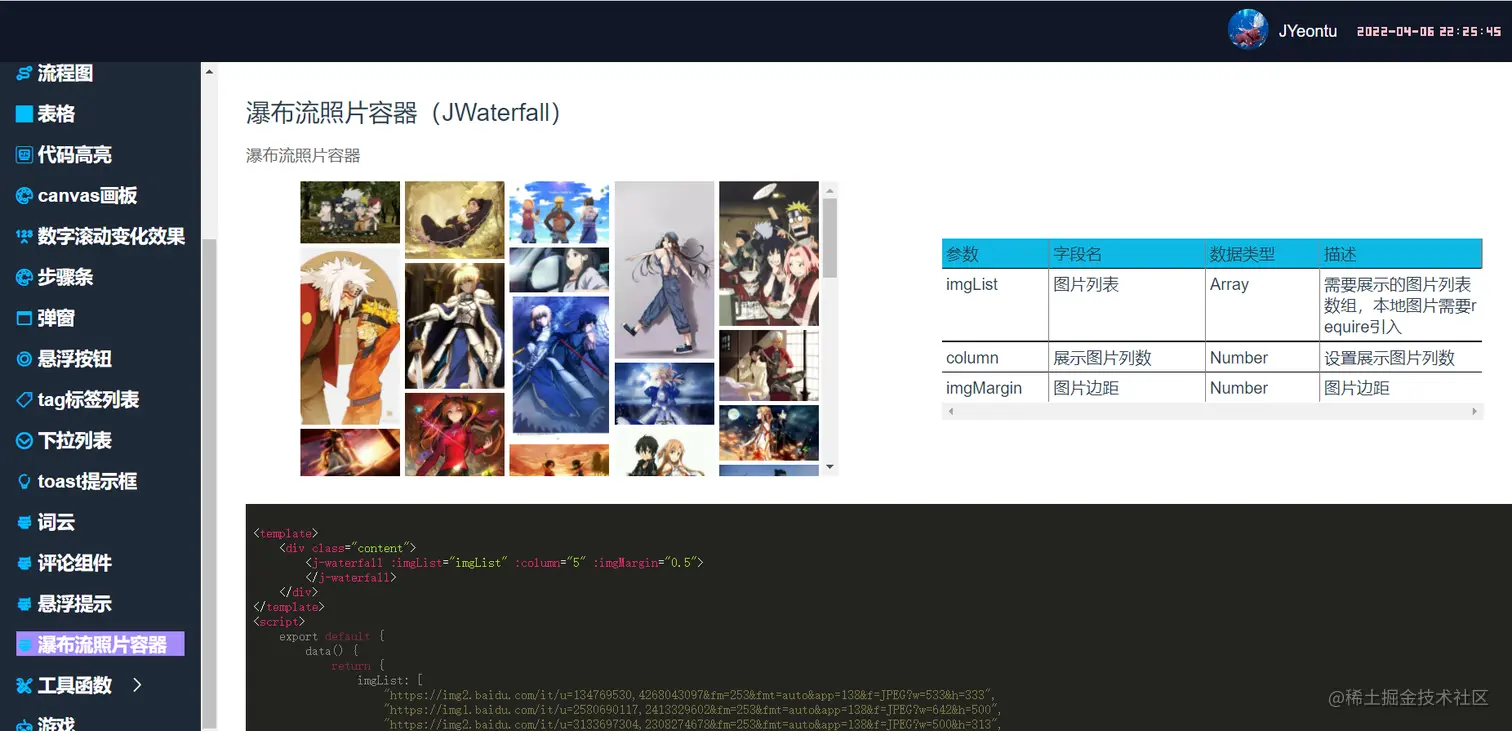Image resolution: width=1512 pixels, height=731 pixels.
Task: Click the tools icon beside 工具函数
Action: tap(24, 685)
